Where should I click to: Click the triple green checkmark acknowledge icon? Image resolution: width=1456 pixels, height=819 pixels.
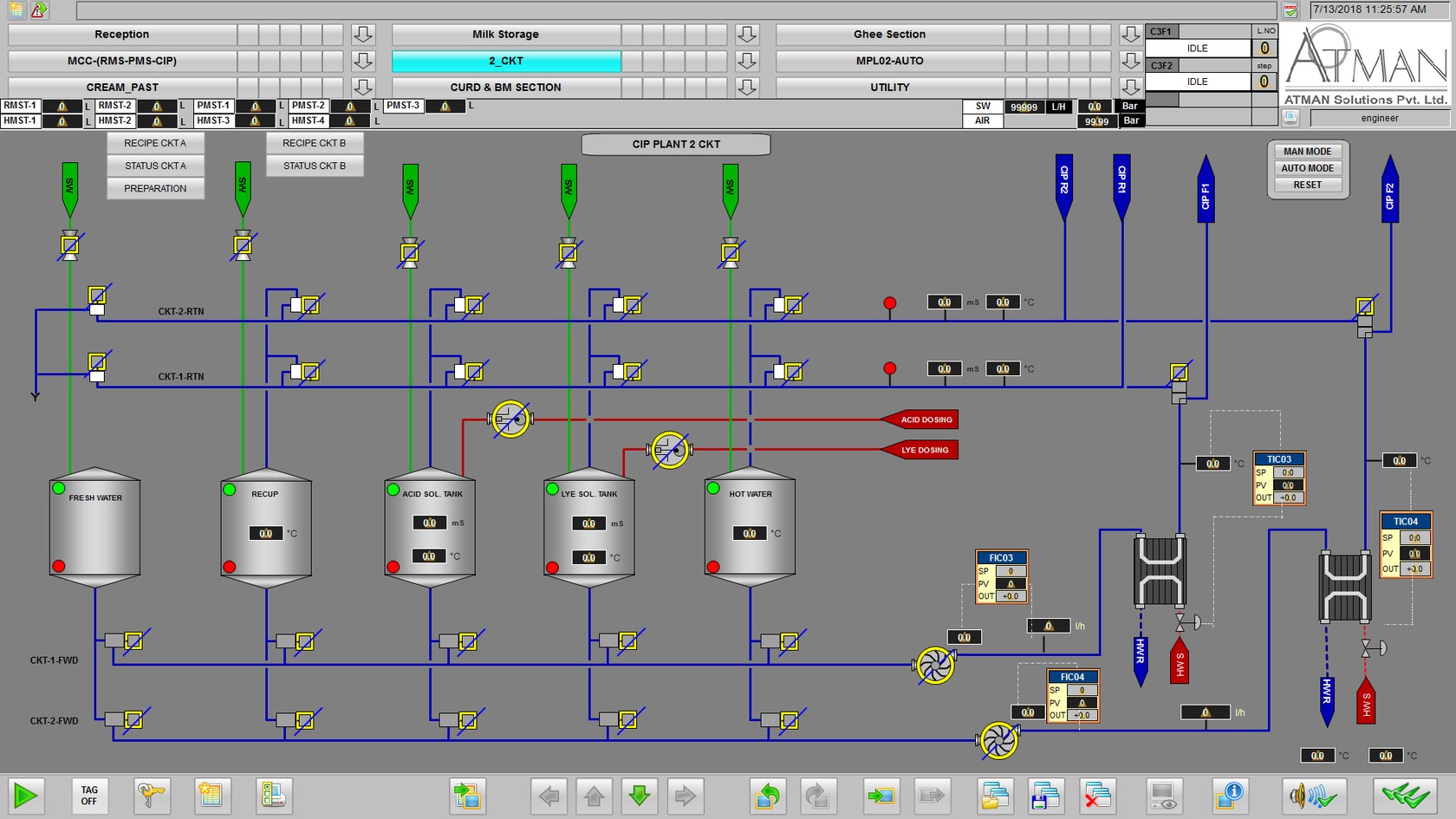pyautogui.click(x=1405, y=796)
